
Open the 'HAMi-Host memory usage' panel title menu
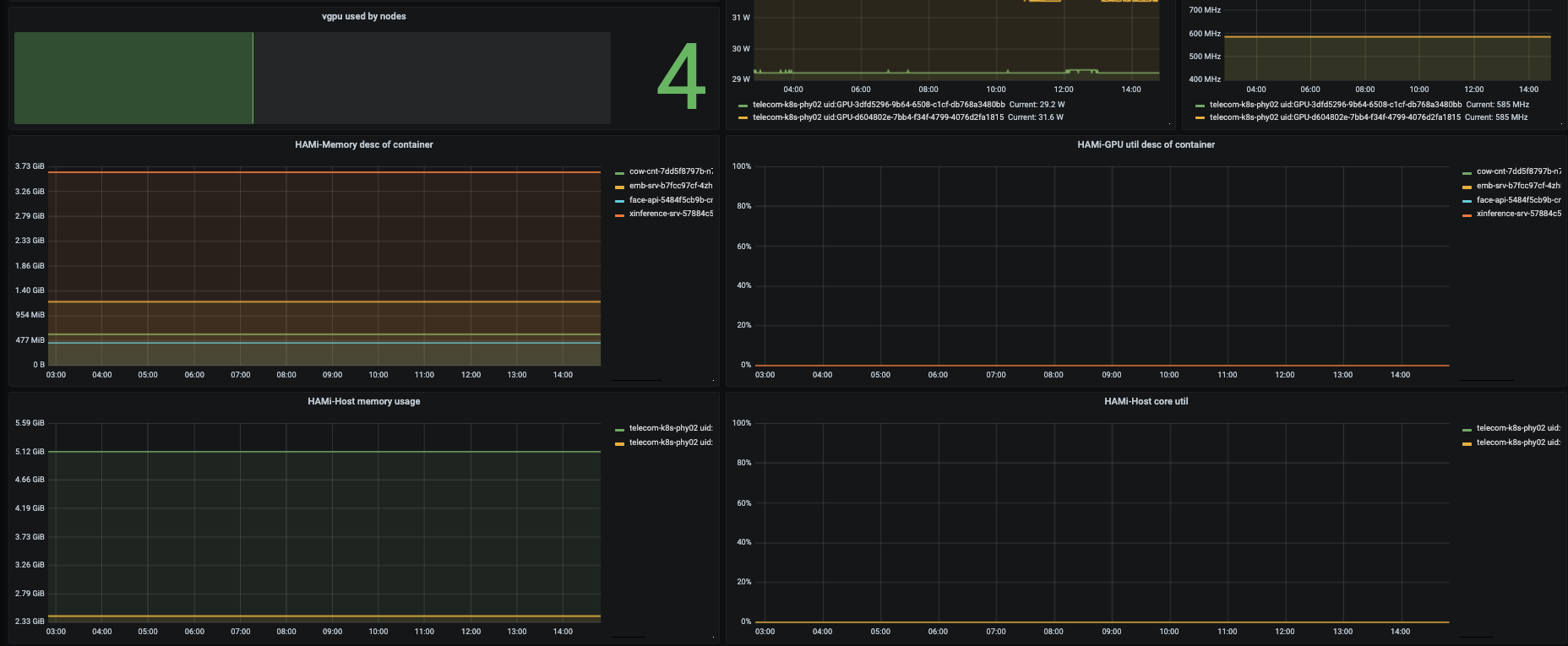(363, 401)
